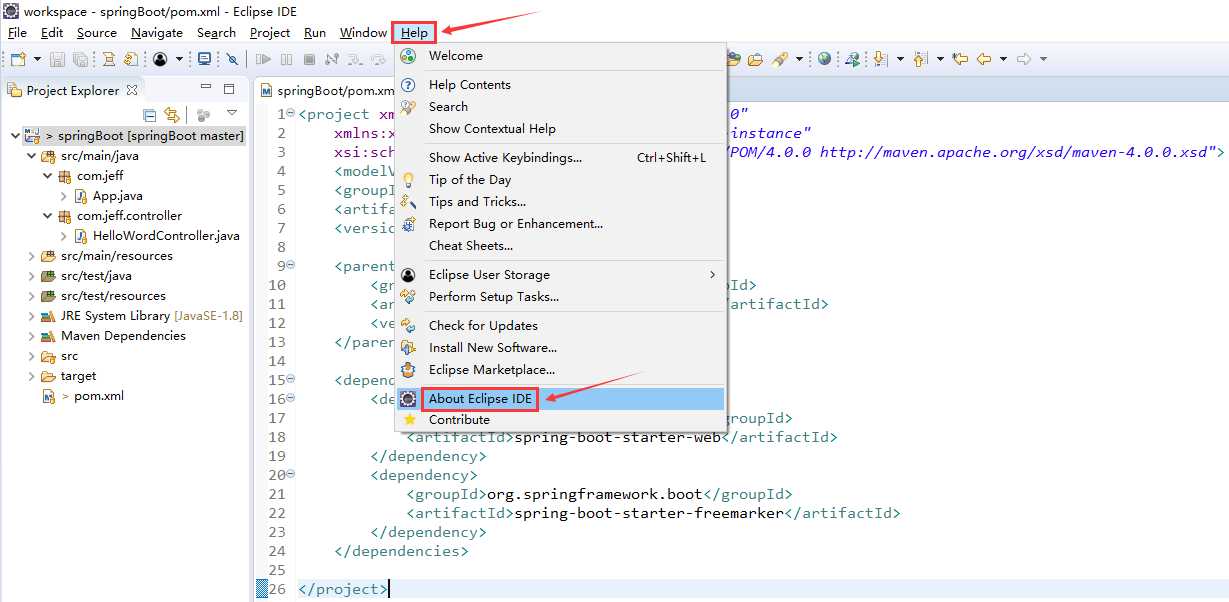Open the Search flashlight dropdown arrow

tap(799, 59)
